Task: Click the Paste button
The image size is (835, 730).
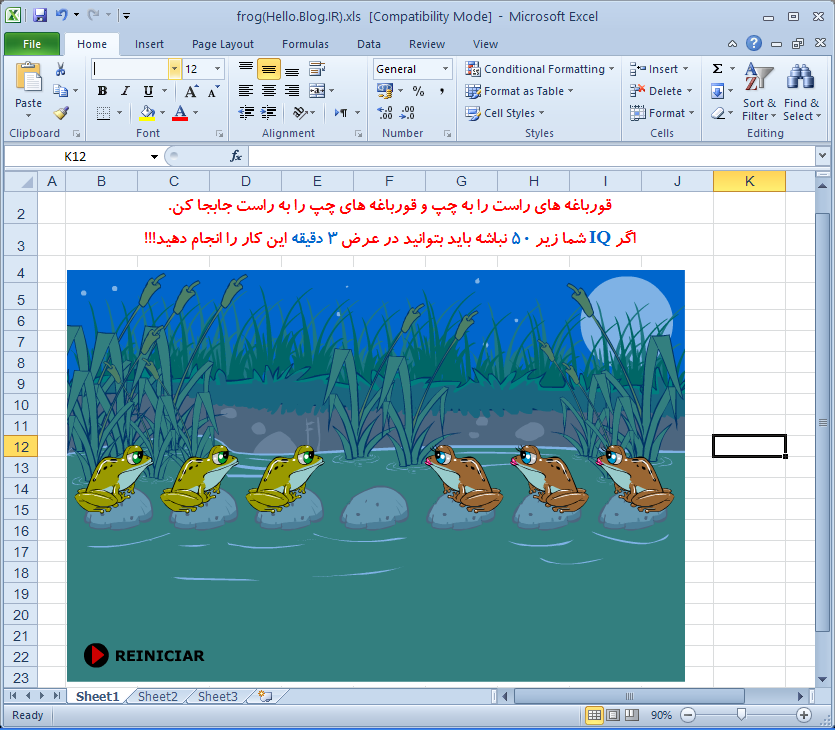Action: tap(28, 88)
